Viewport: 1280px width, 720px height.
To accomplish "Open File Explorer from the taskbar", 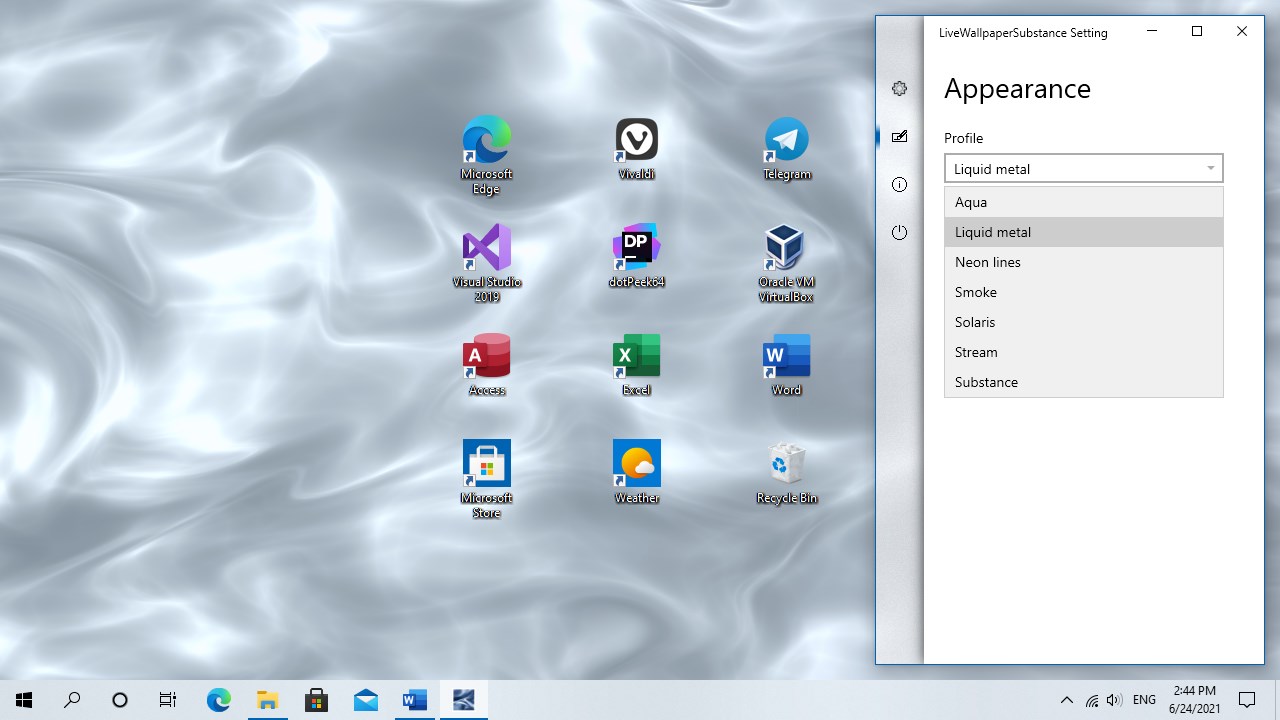I will (x=267, y=700).
